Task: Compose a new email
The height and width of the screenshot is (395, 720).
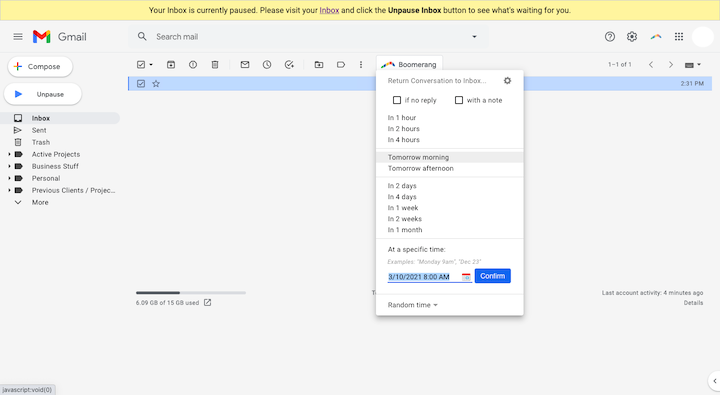Action: [x=40, y=67]
